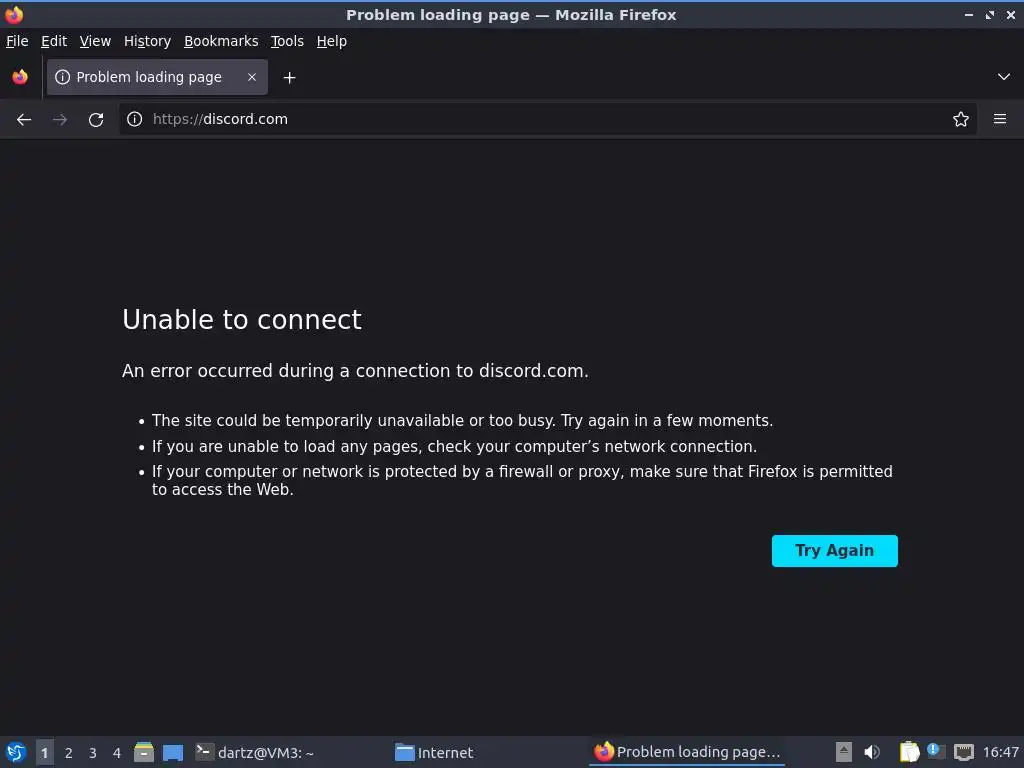Click the update notifier tray icon
This screenshot has width=1024, height=768.
point(936,750)
